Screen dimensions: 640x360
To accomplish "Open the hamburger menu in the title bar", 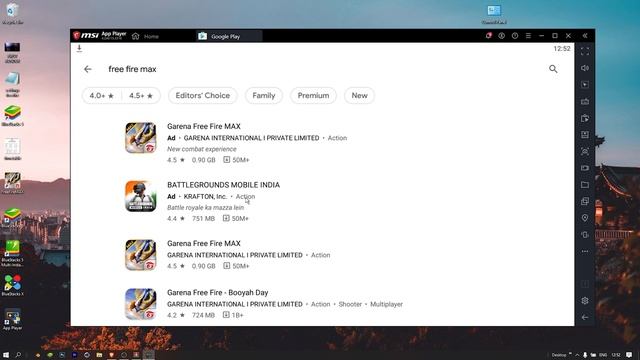I will click(528, 36).
